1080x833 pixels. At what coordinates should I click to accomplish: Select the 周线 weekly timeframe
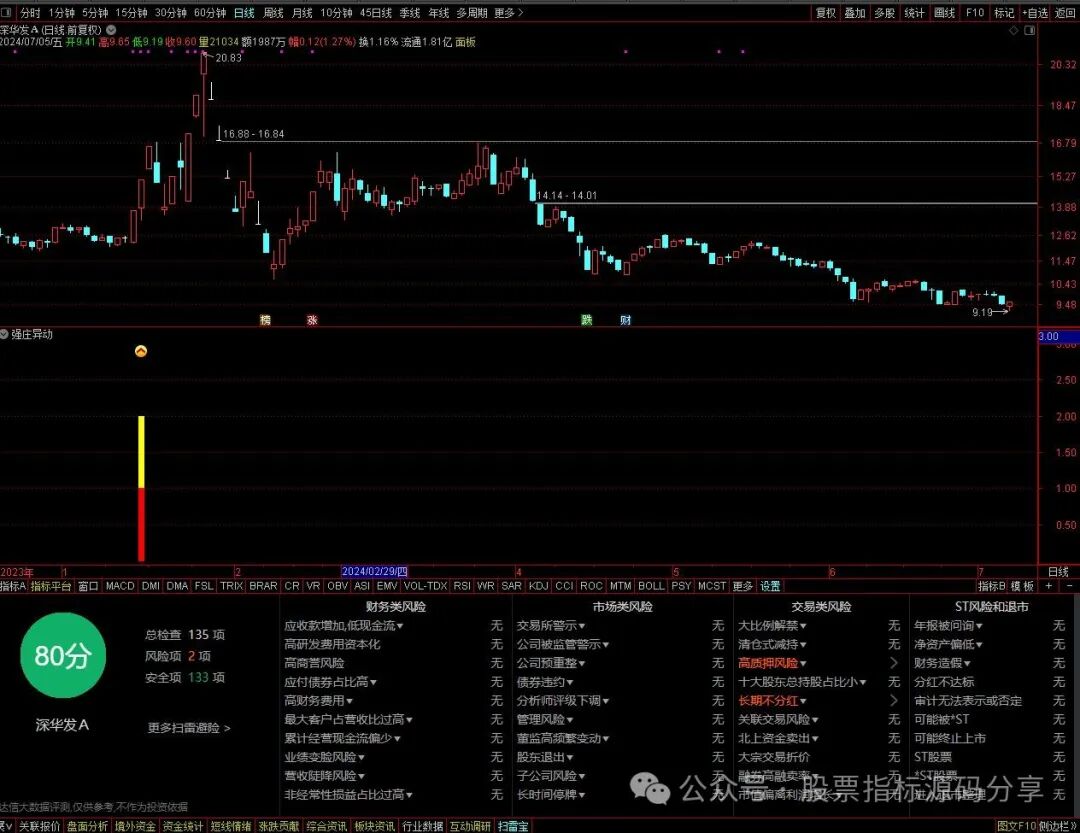[273, 12]
